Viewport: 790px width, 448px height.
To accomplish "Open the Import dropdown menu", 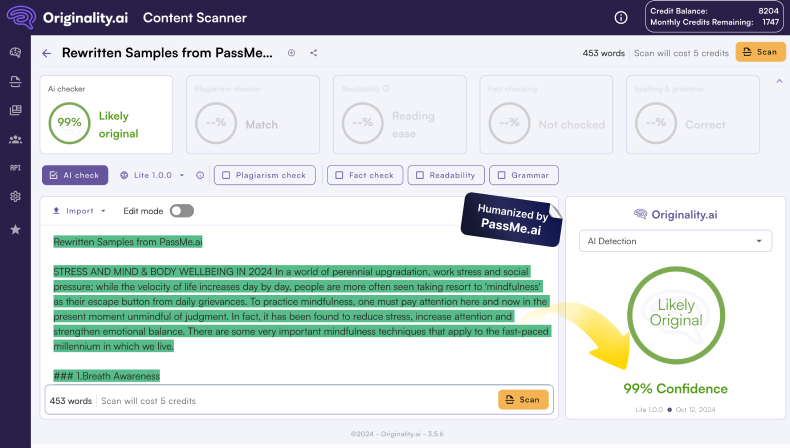I will click(x=79, y=211).
